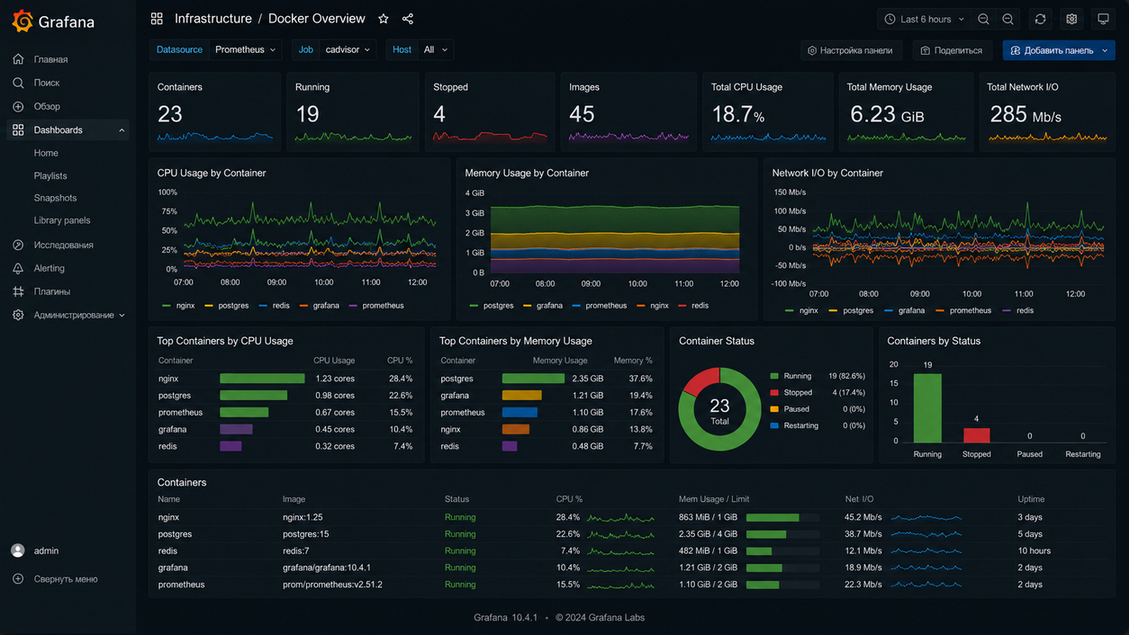1129x635 pixels.
Task: Switch to TV display mode icon
Action: pos(1103,19)
